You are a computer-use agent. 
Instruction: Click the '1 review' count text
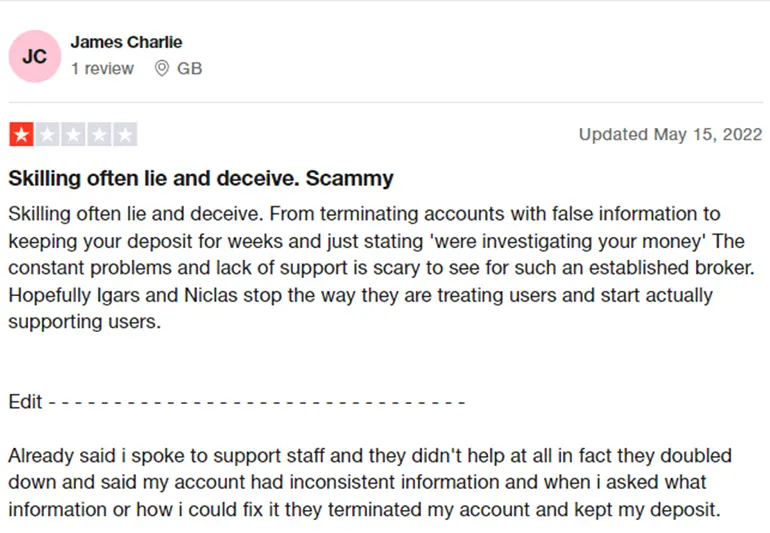[102, 68]
